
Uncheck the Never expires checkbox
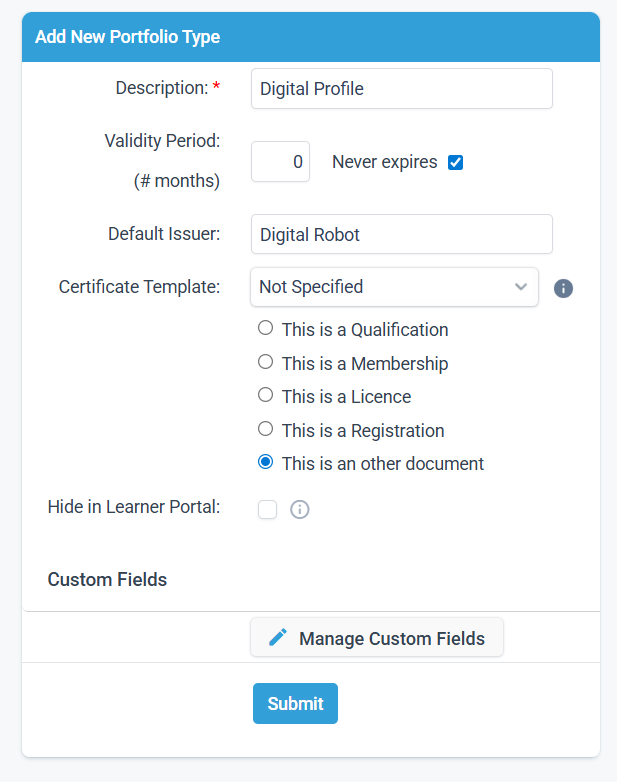pos(455,162)
